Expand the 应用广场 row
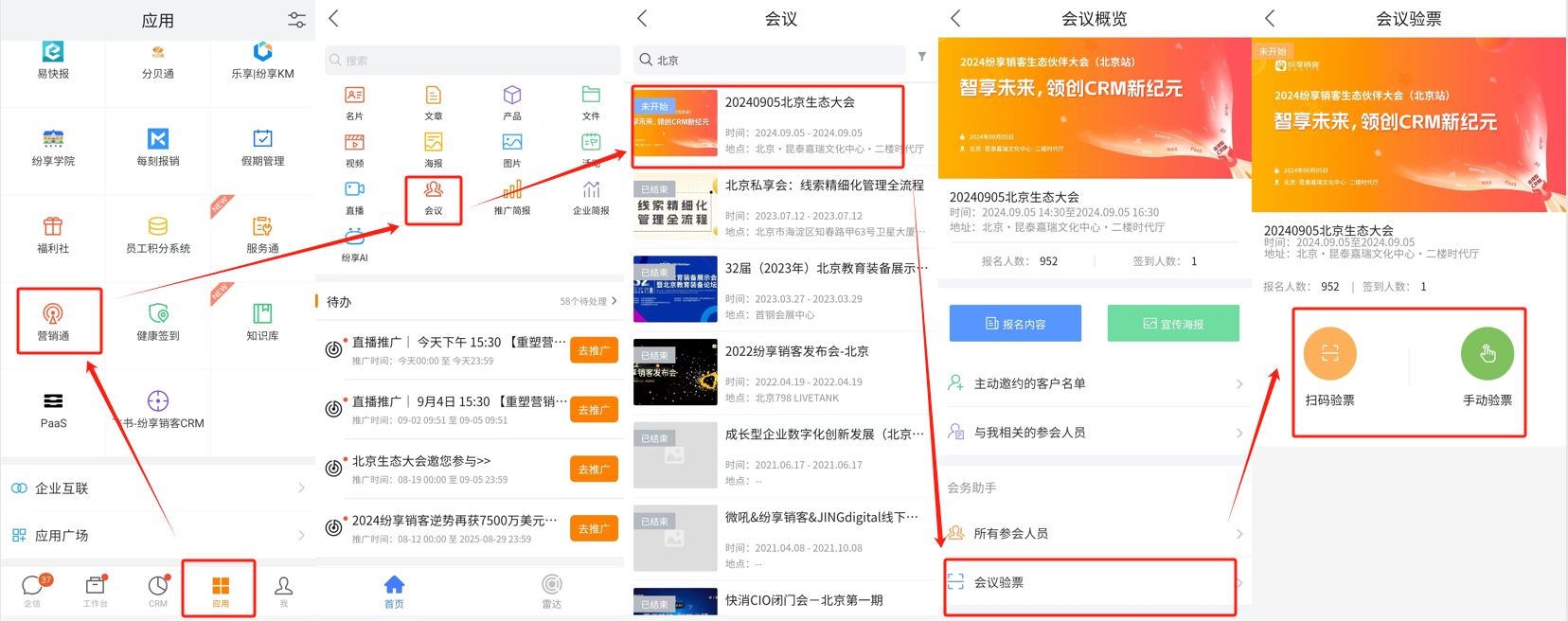This screenshot has width=1568, height=621. (157, 535)
